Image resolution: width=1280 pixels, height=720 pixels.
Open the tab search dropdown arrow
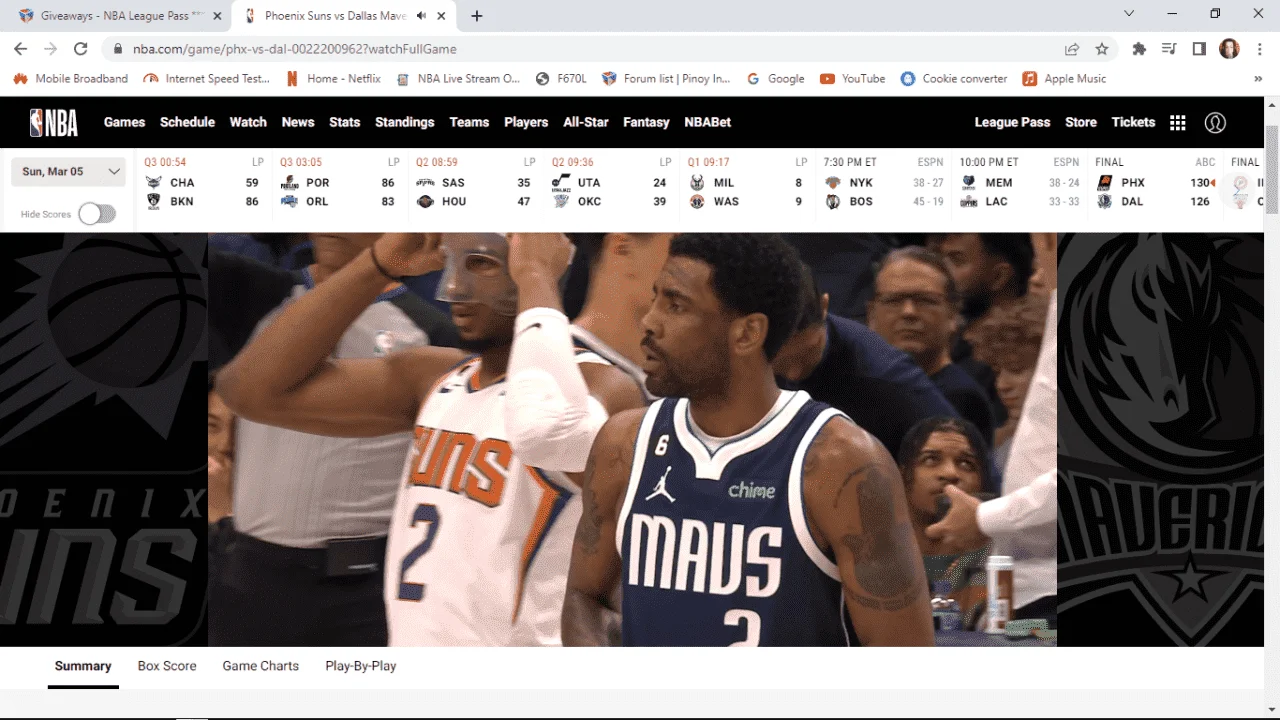1129,14
